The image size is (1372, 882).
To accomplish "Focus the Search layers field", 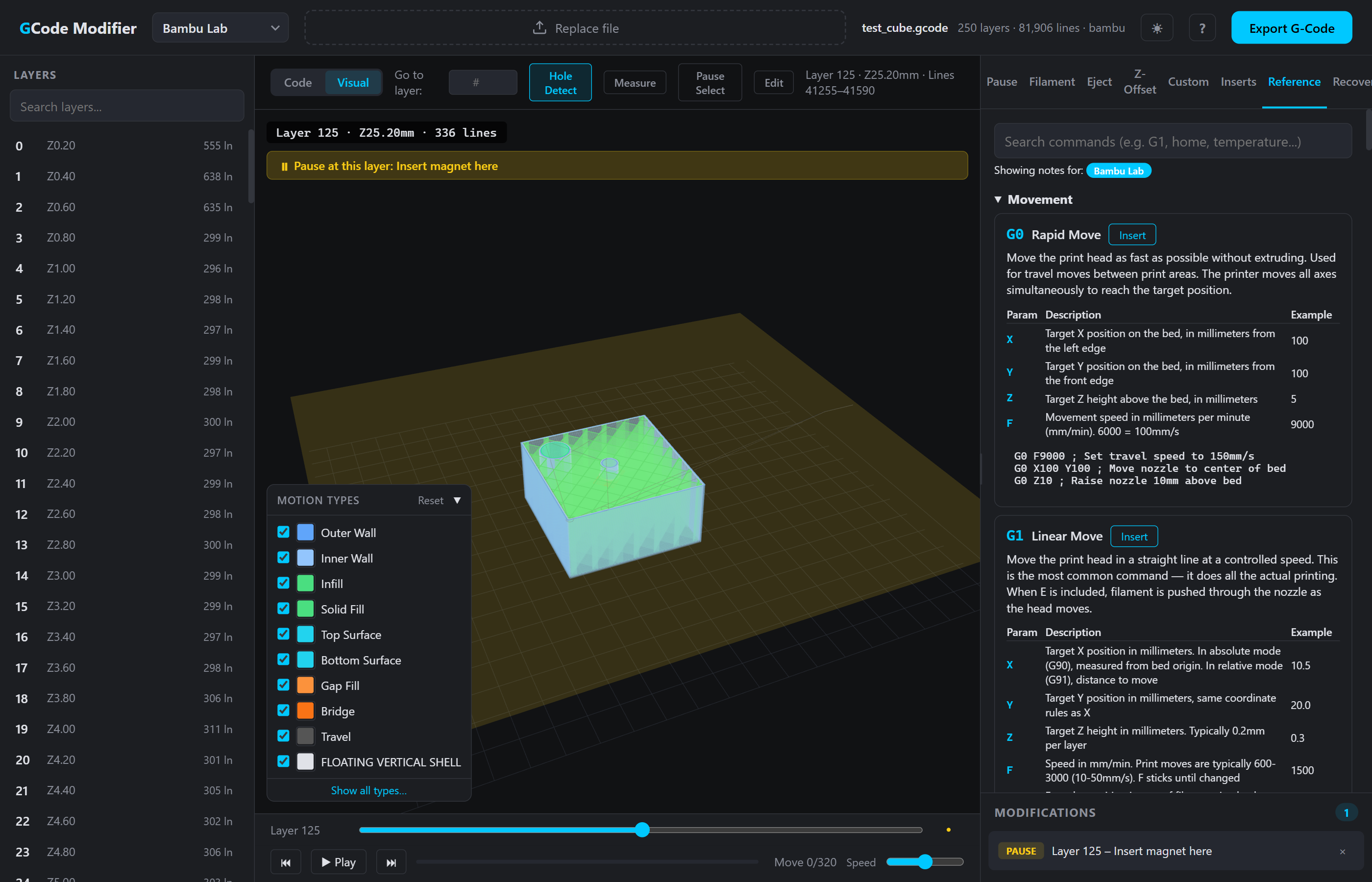I will click(127, 106).
